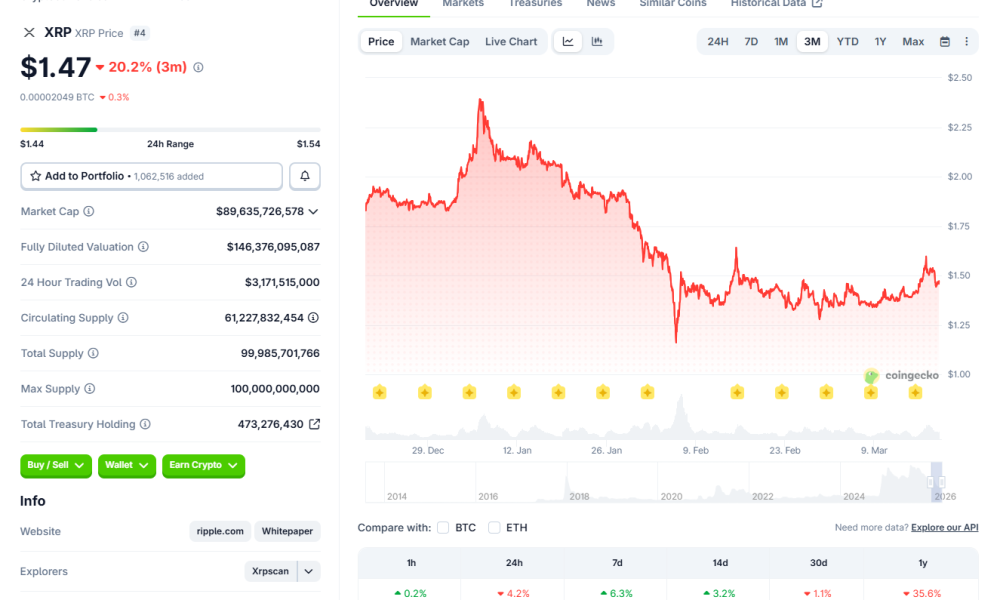Switch the chart to Market Cap view
The image size is (1000, 600).
coord(439,42)
